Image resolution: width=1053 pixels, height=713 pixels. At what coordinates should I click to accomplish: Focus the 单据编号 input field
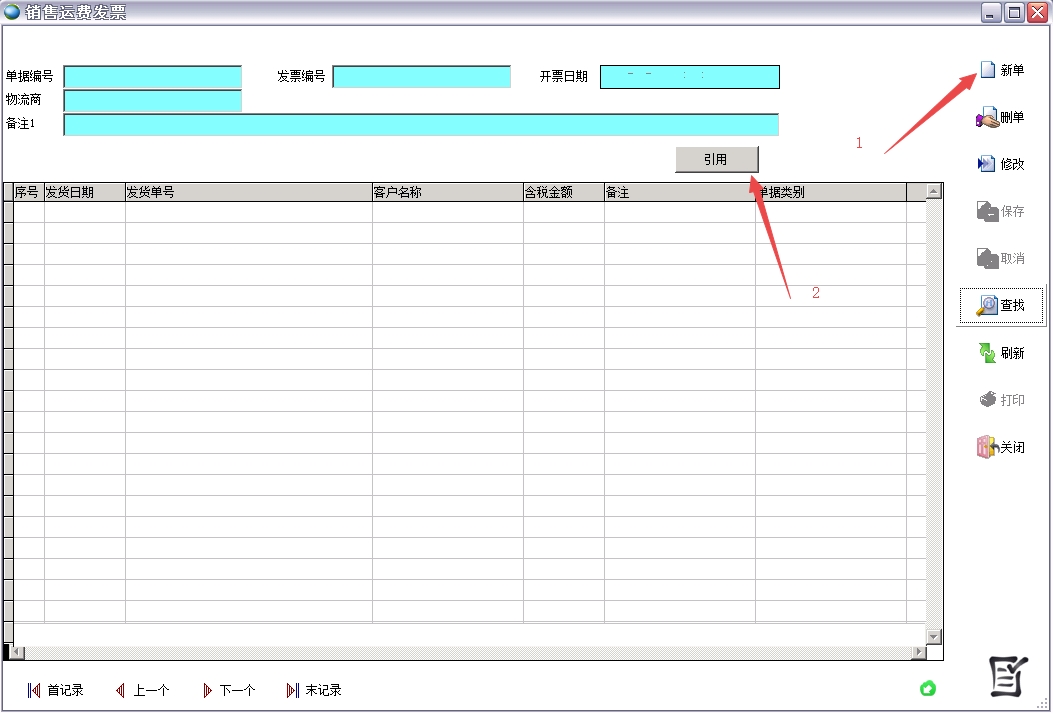click(x=153, y=77)
